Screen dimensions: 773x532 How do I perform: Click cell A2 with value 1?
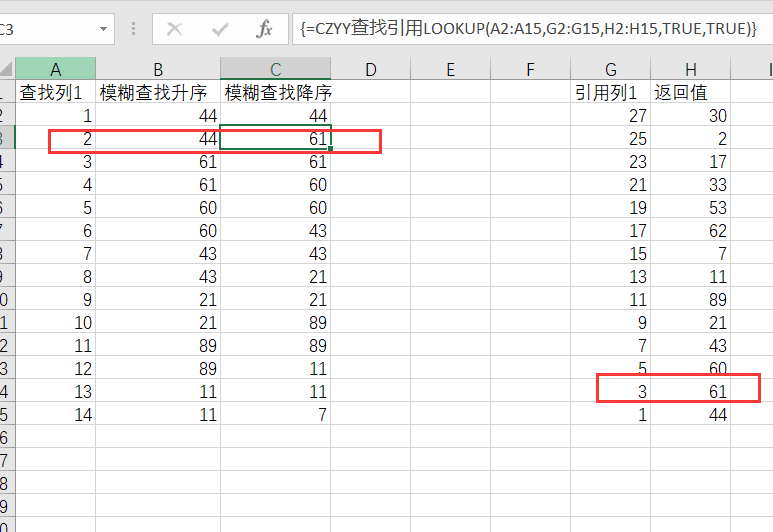[x=55, y=114]
